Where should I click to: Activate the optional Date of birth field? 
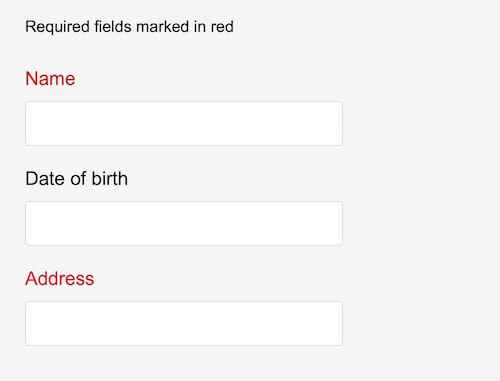tap(184, 223)
